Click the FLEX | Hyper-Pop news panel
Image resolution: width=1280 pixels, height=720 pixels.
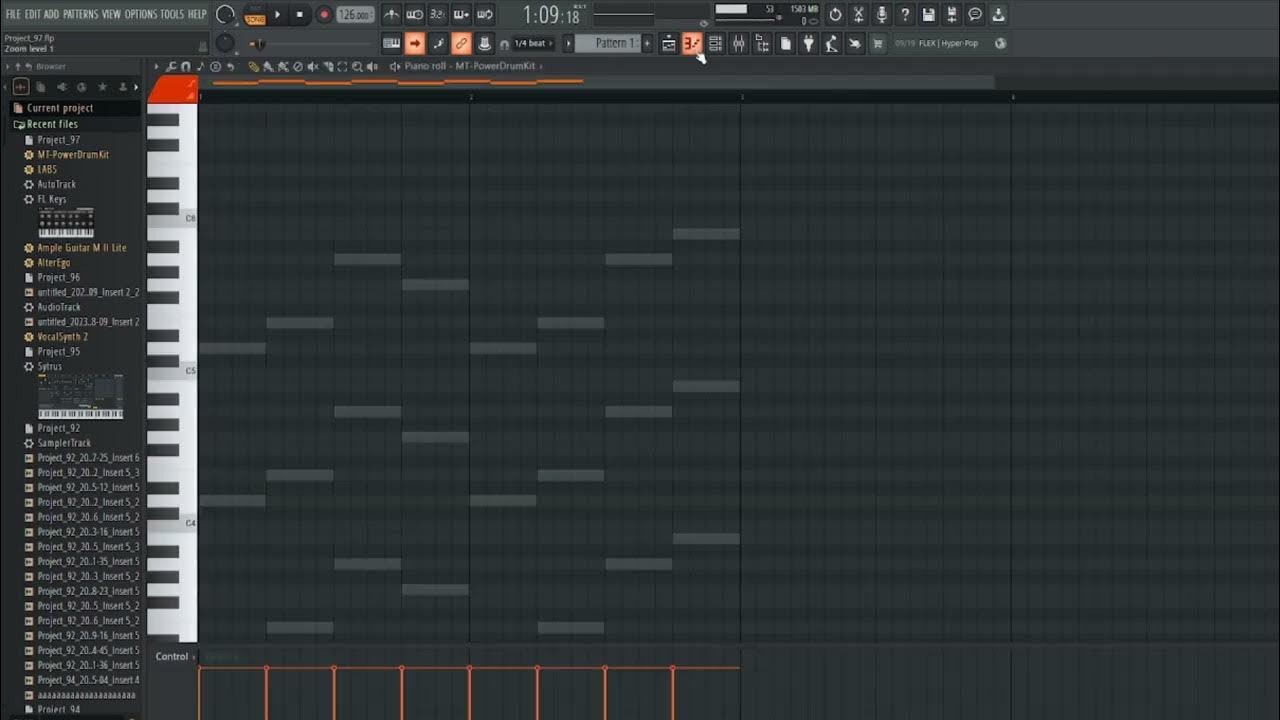(950, 43)
